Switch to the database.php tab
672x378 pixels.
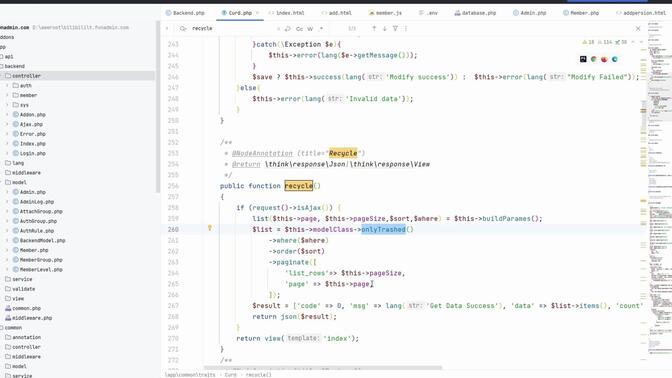click(475, 13)
